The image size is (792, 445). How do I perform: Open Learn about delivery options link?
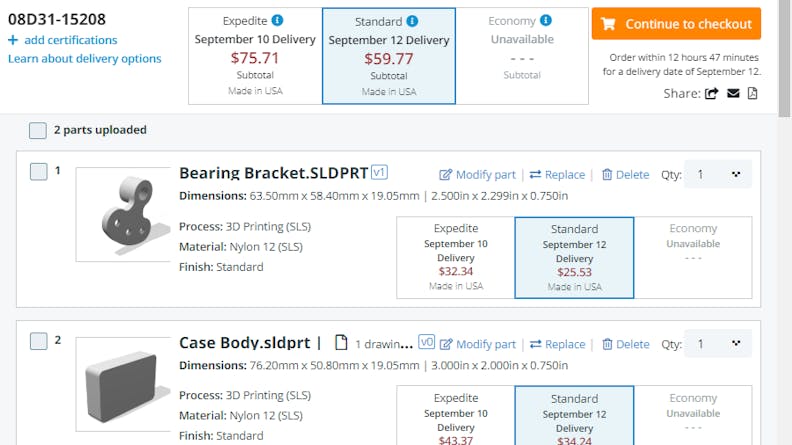coord(85,58)
